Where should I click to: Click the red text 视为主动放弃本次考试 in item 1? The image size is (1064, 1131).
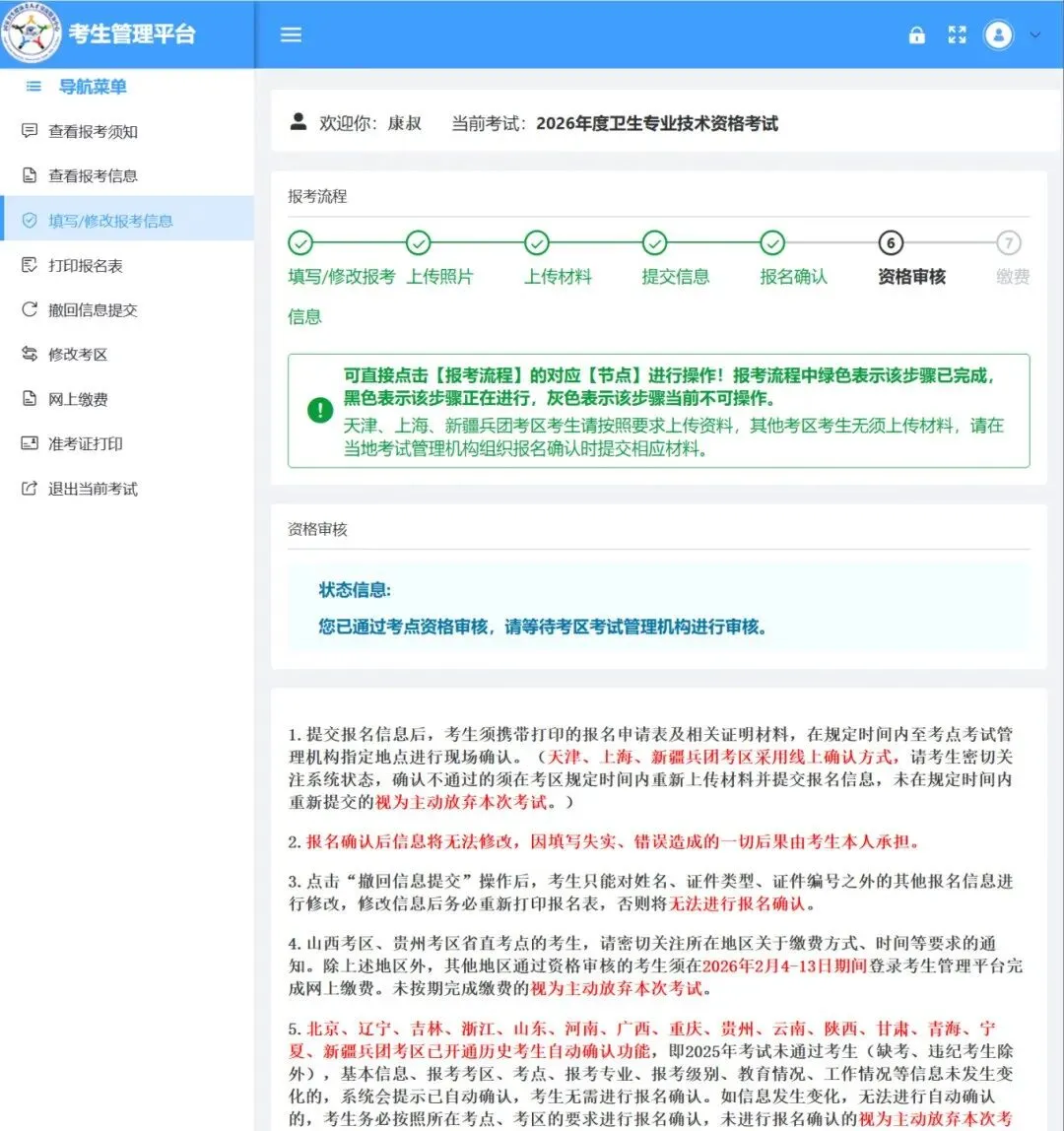coord(462,802)
